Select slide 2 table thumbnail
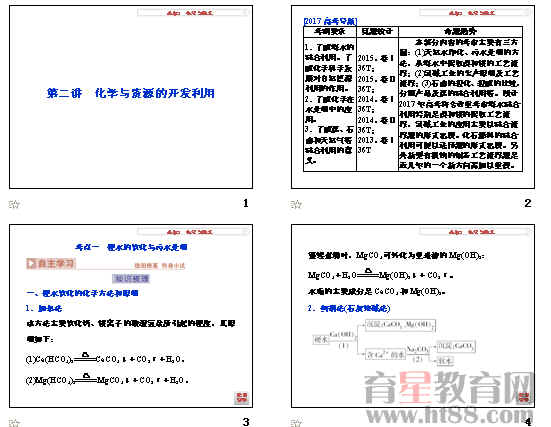This screenshot has width=551, height=427. [413, 97]
